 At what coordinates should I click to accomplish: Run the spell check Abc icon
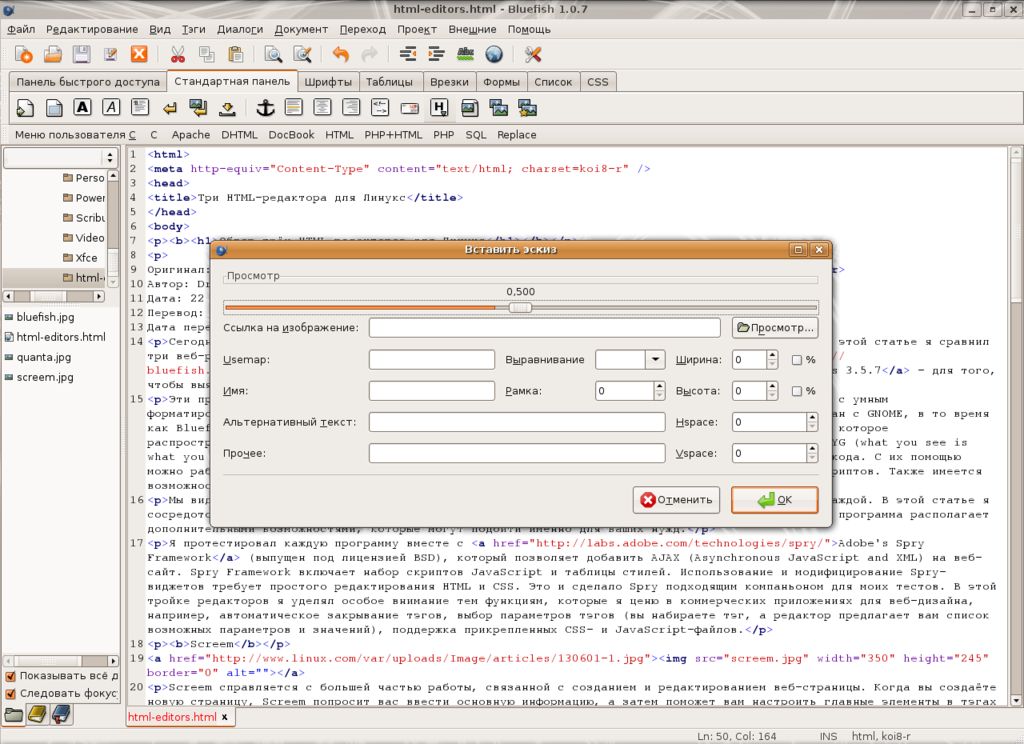tap(465, 54)
